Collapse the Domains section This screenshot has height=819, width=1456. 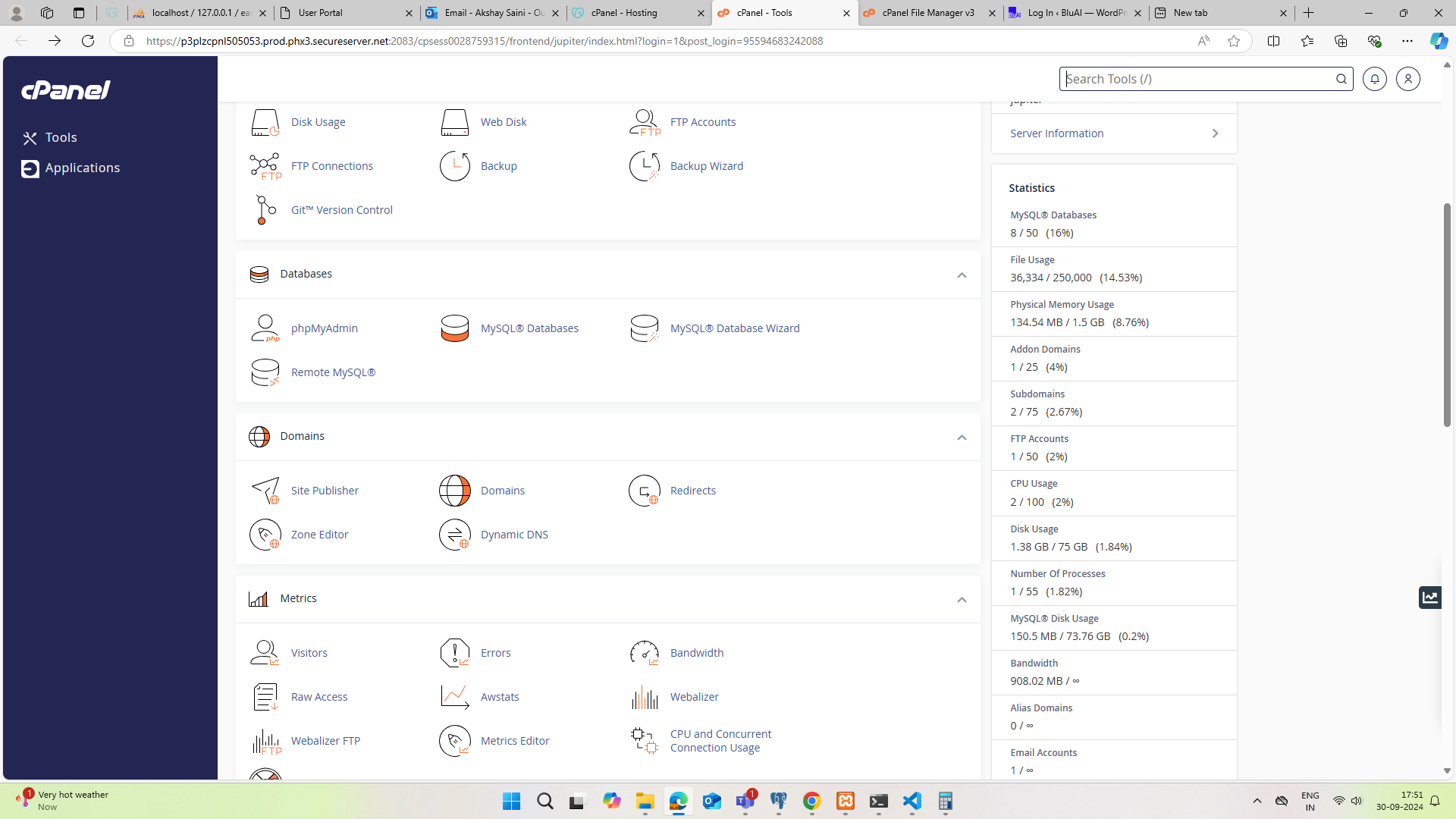coord(962,438)
